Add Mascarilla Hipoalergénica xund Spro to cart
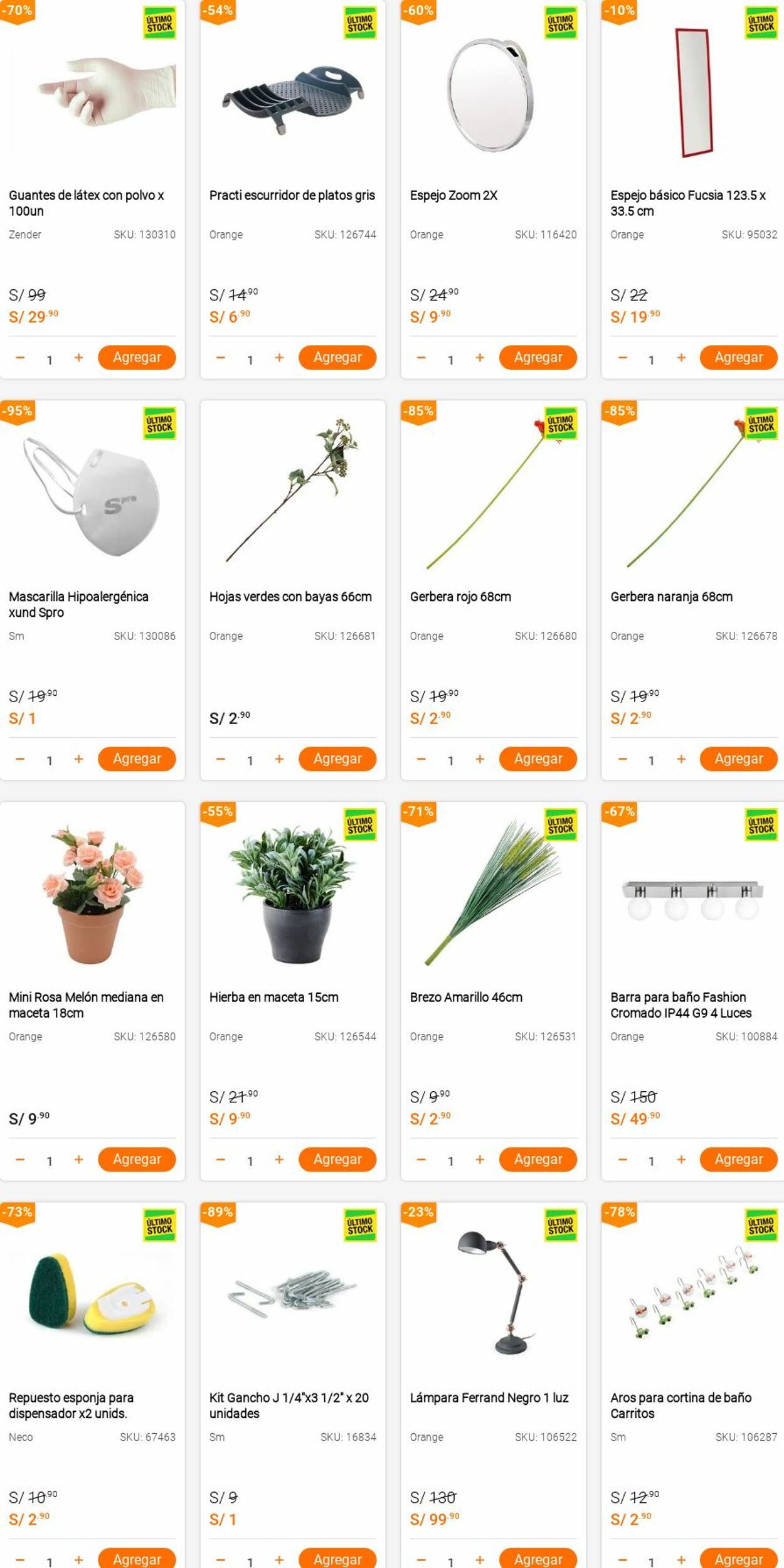 click(137, 759)
